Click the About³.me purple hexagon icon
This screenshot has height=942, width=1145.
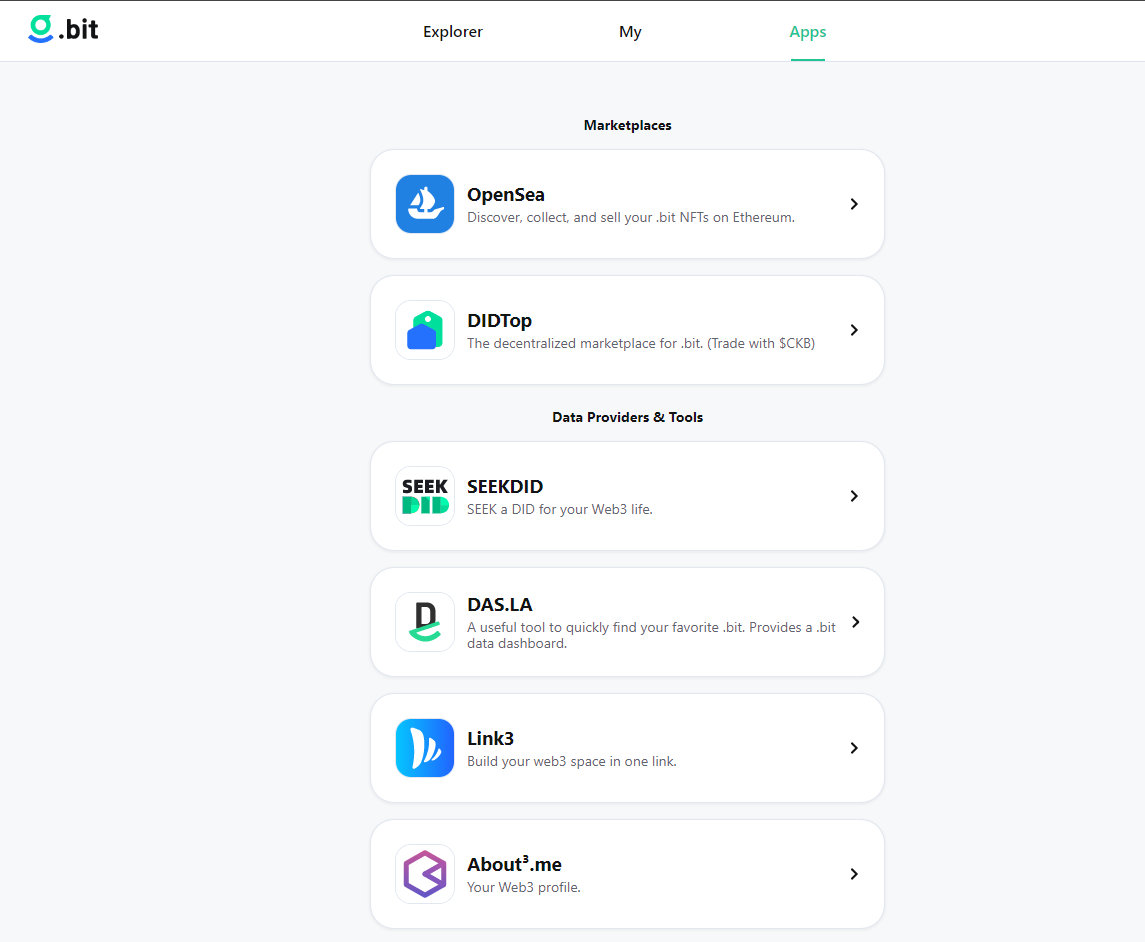tap(425, 874)
